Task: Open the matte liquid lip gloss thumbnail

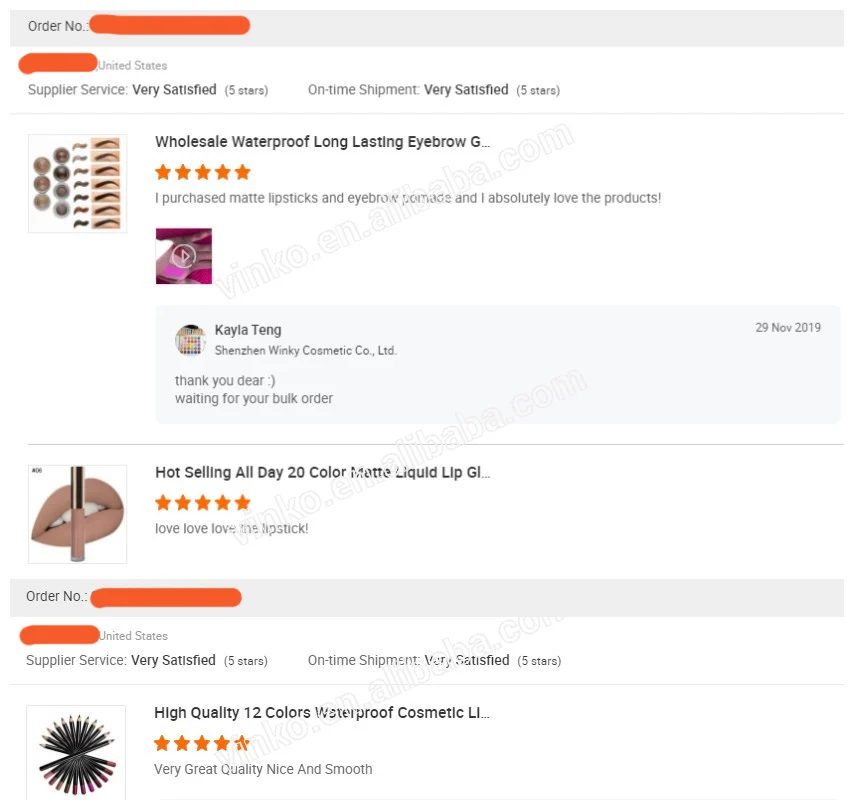Action: (77, 514)
